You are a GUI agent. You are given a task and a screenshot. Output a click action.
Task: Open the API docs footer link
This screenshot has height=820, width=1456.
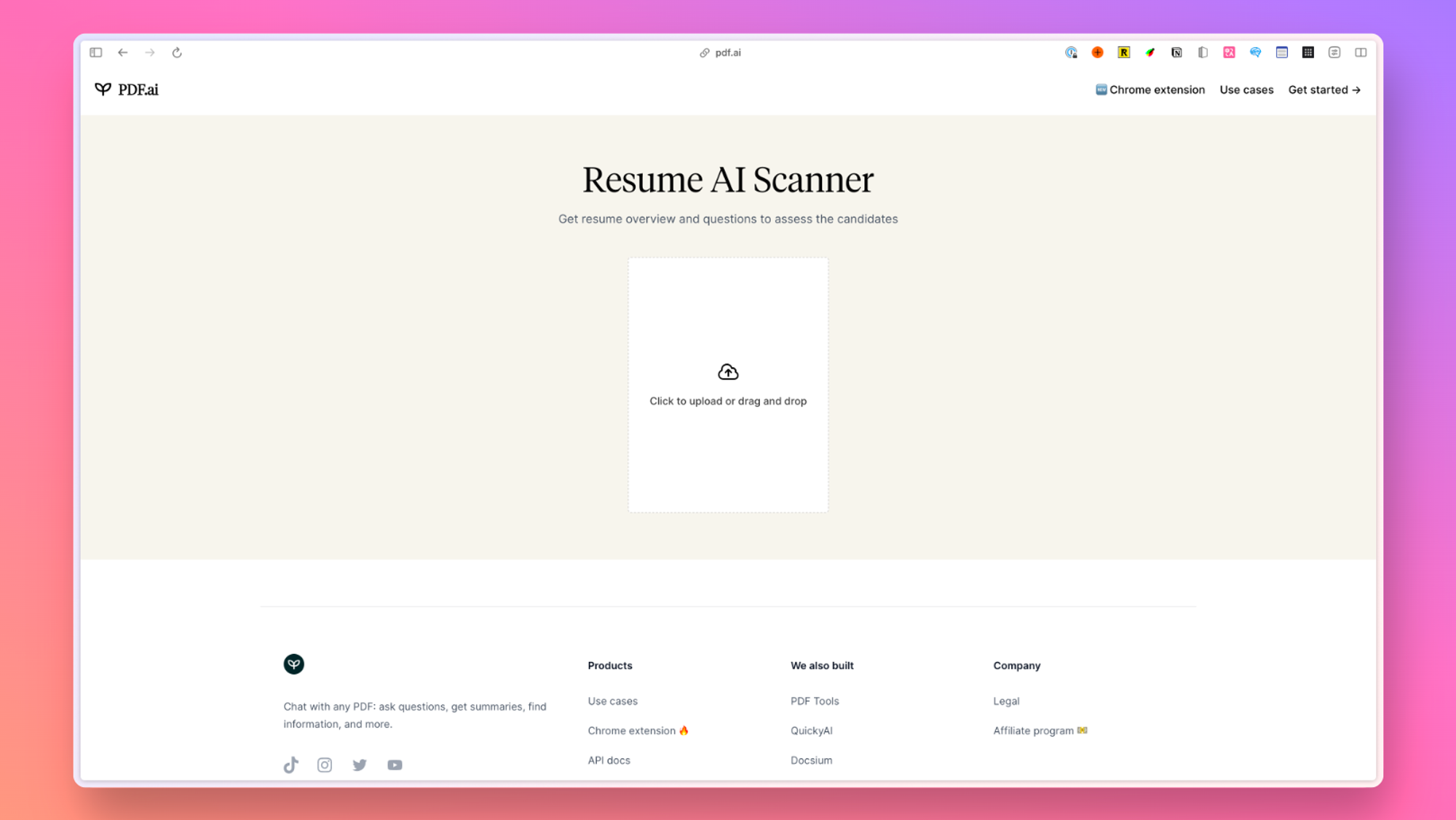click(609, 760)
